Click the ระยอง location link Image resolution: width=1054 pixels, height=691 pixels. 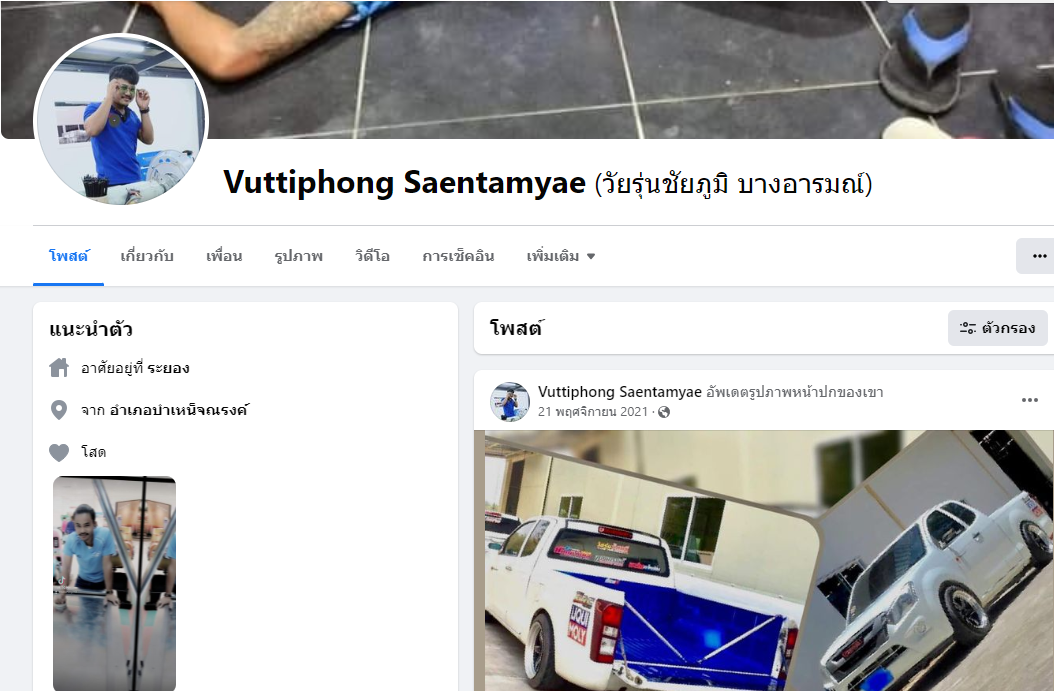168,368
